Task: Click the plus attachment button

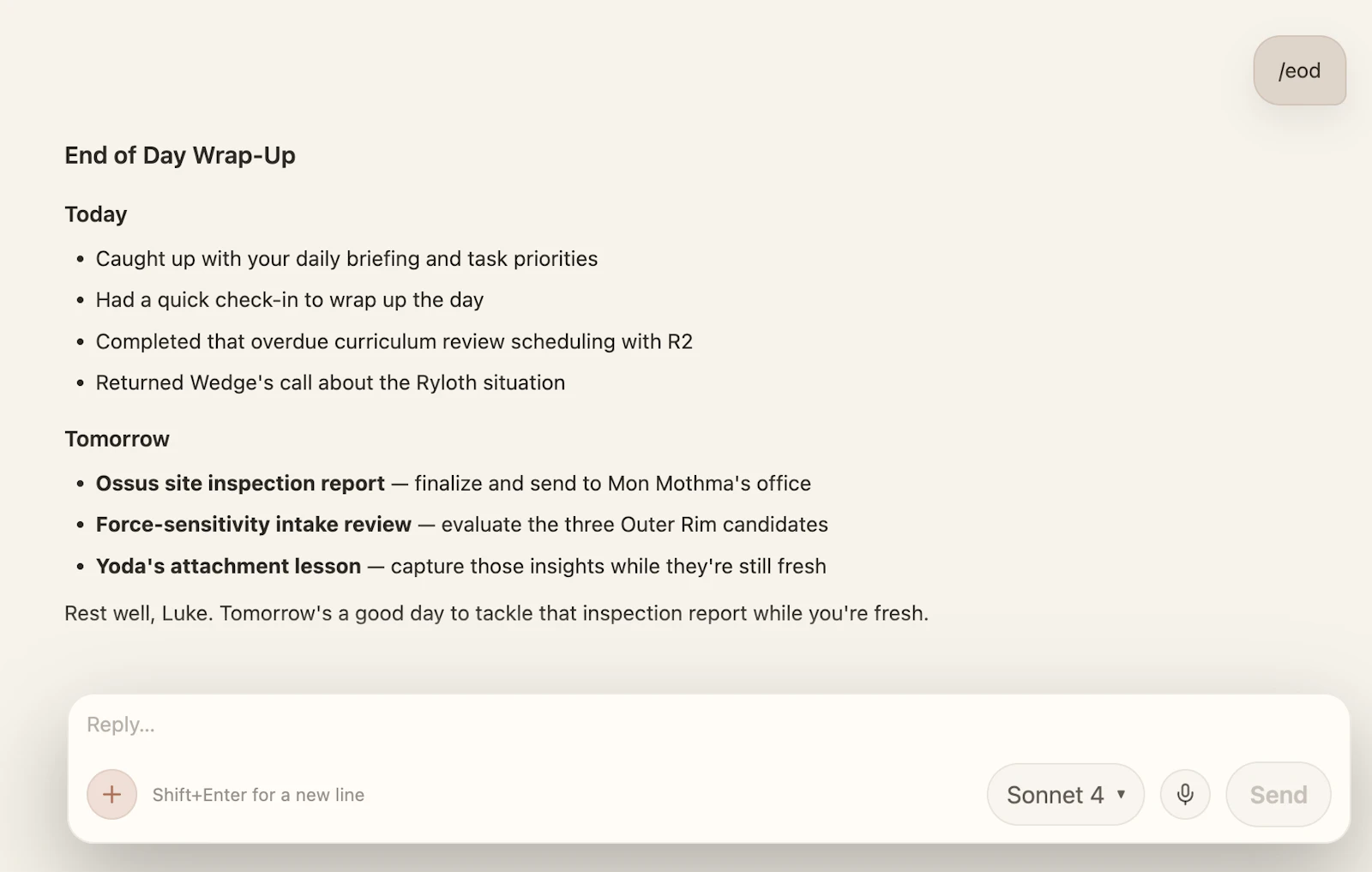Action: (x=111, y=794)
